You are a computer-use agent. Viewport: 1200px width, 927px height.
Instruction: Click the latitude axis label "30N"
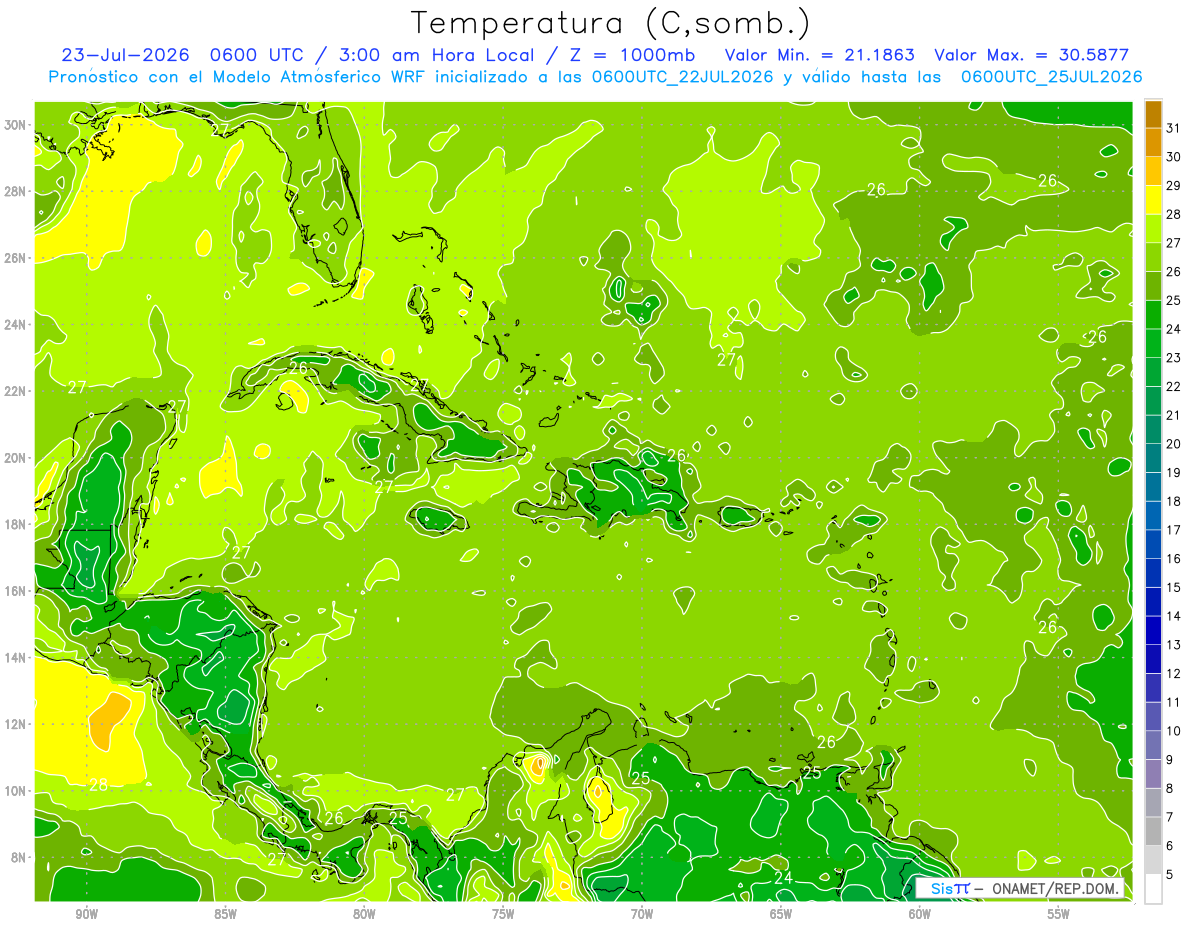click(16, 125)
